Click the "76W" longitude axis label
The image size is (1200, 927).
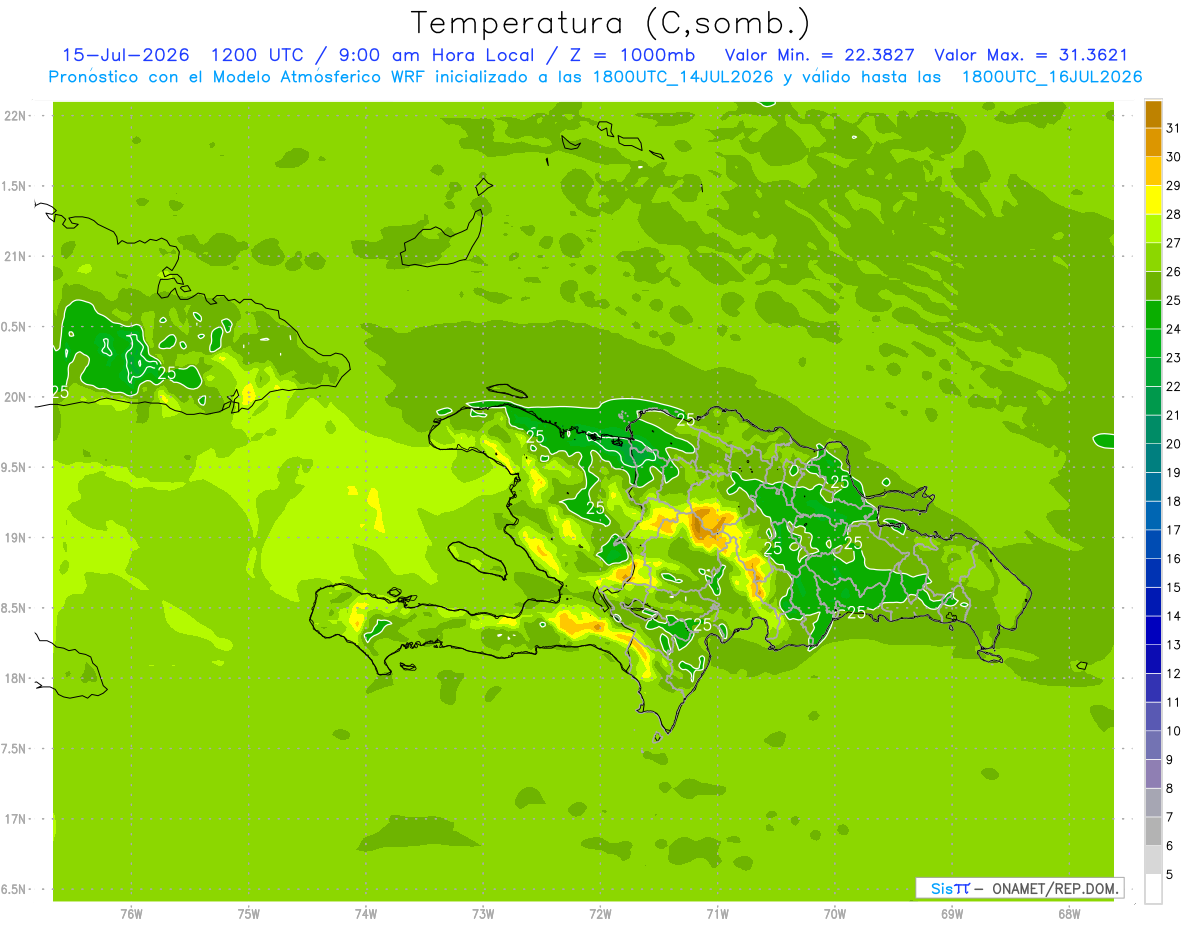(x=131, y=914)
